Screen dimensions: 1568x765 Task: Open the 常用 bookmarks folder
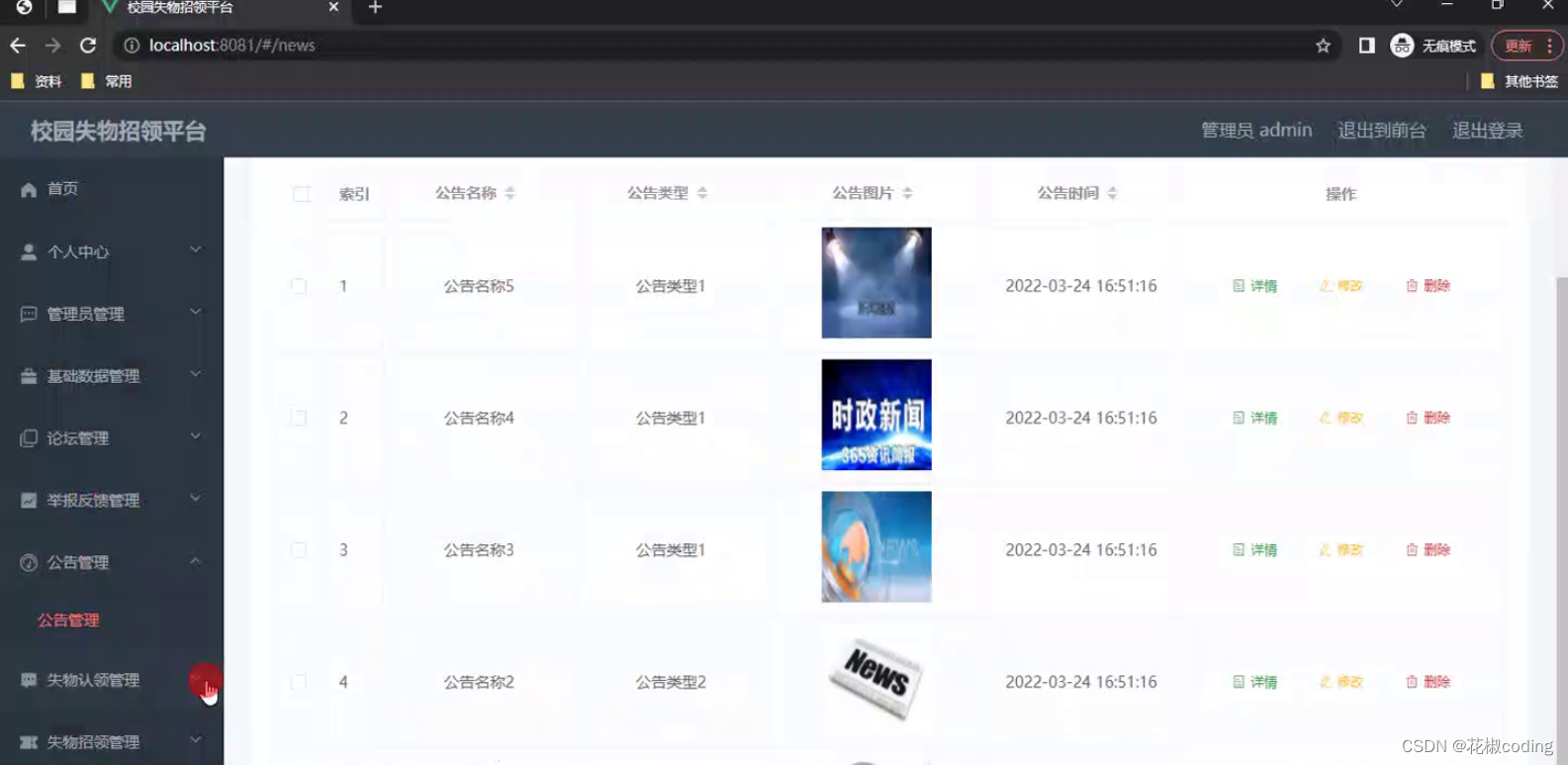(x=107, y=81)
